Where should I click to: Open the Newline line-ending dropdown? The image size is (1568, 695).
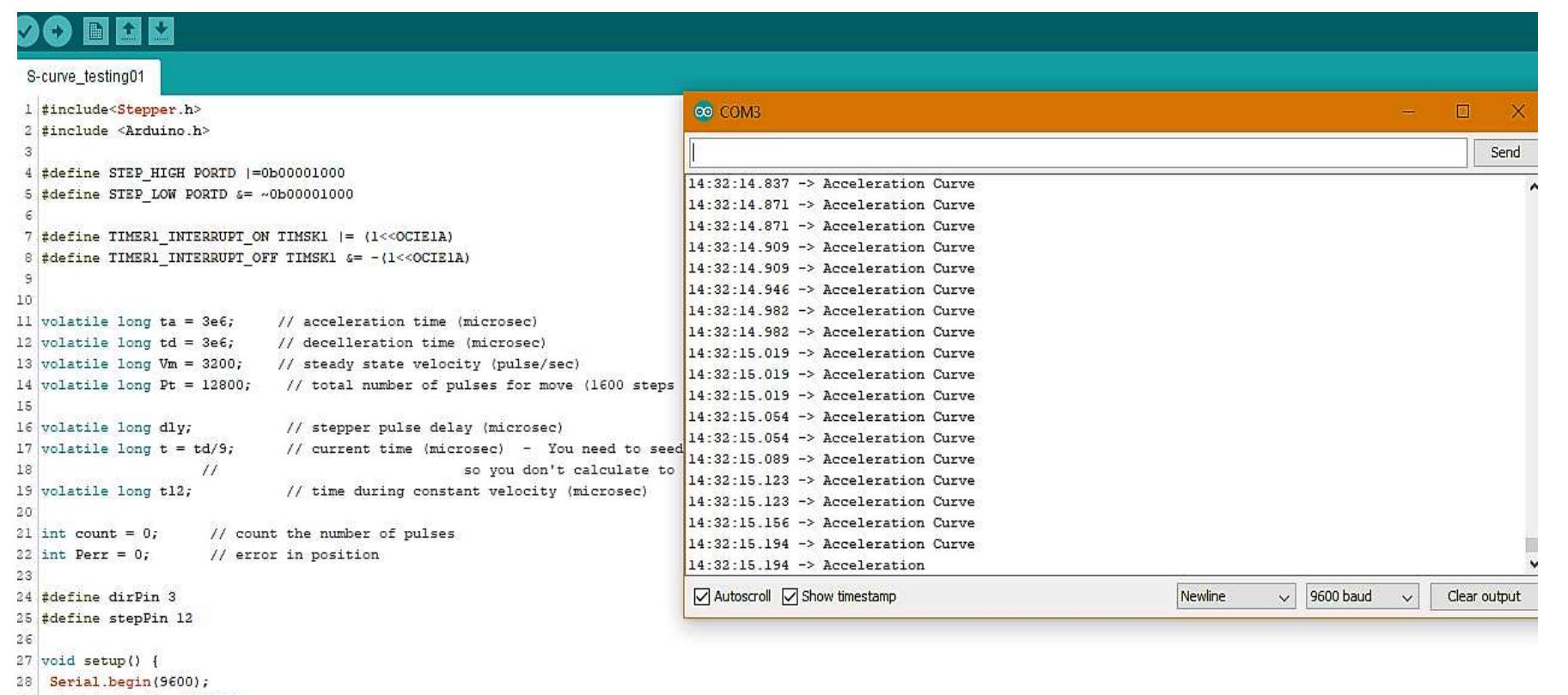point(1235,596)
